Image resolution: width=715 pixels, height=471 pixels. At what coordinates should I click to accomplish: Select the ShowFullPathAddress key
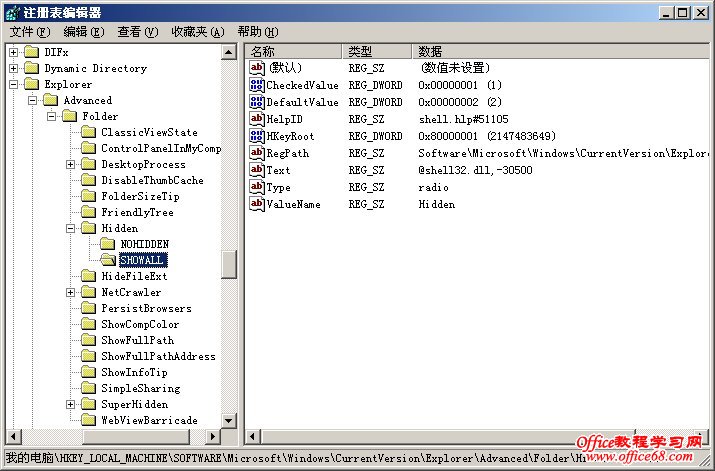[158, 356]
